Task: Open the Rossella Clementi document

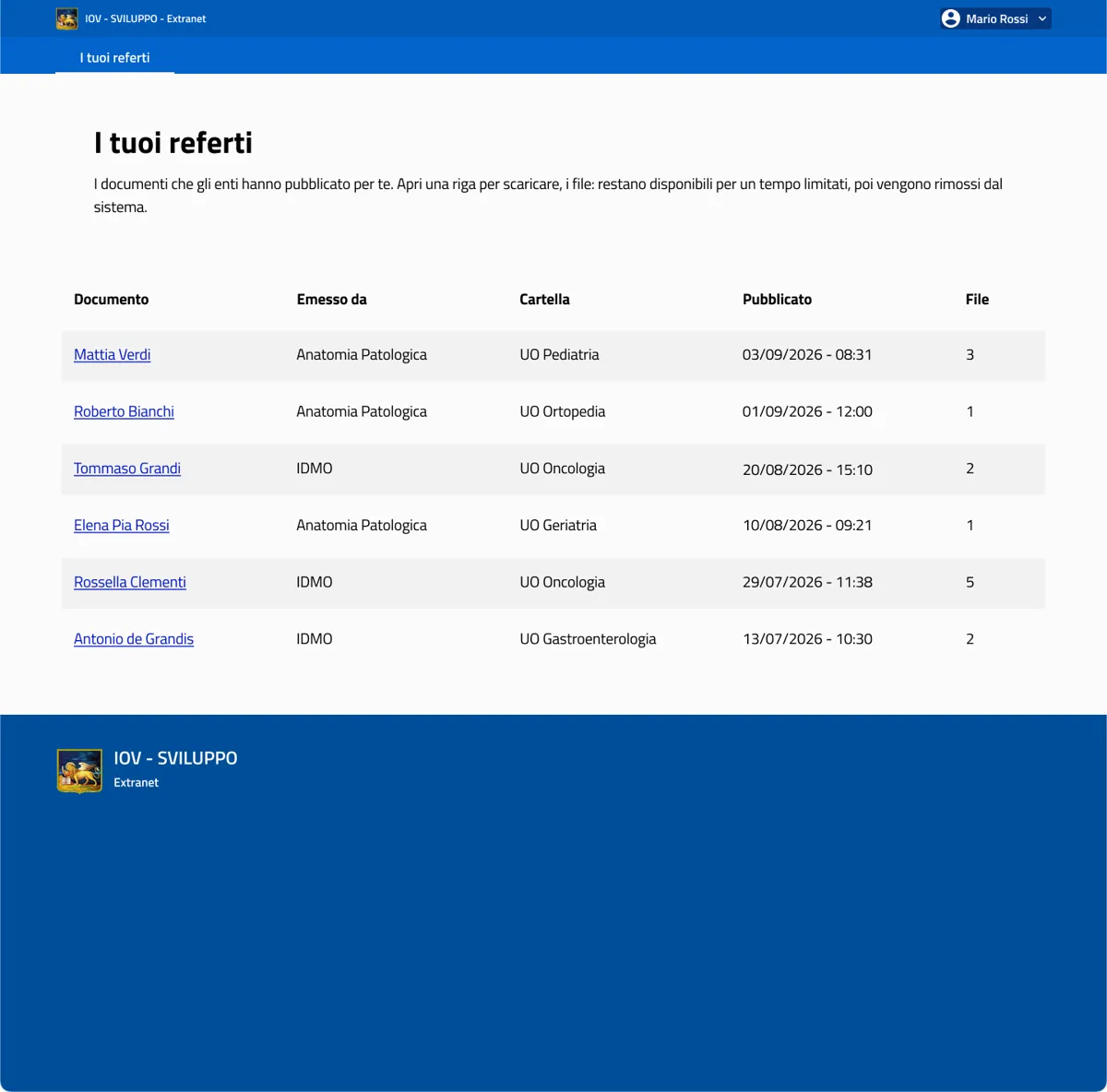Action: (x=130, y=582)
